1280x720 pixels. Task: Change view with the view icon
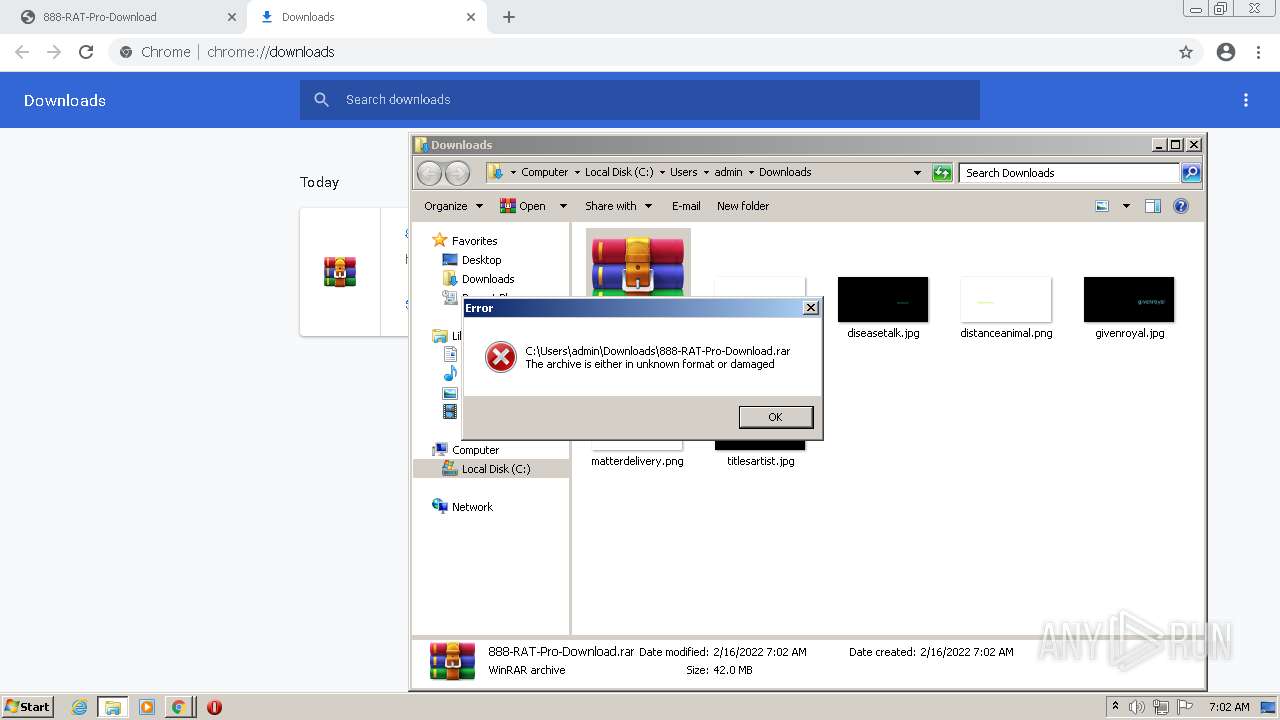pos(1102,206)
